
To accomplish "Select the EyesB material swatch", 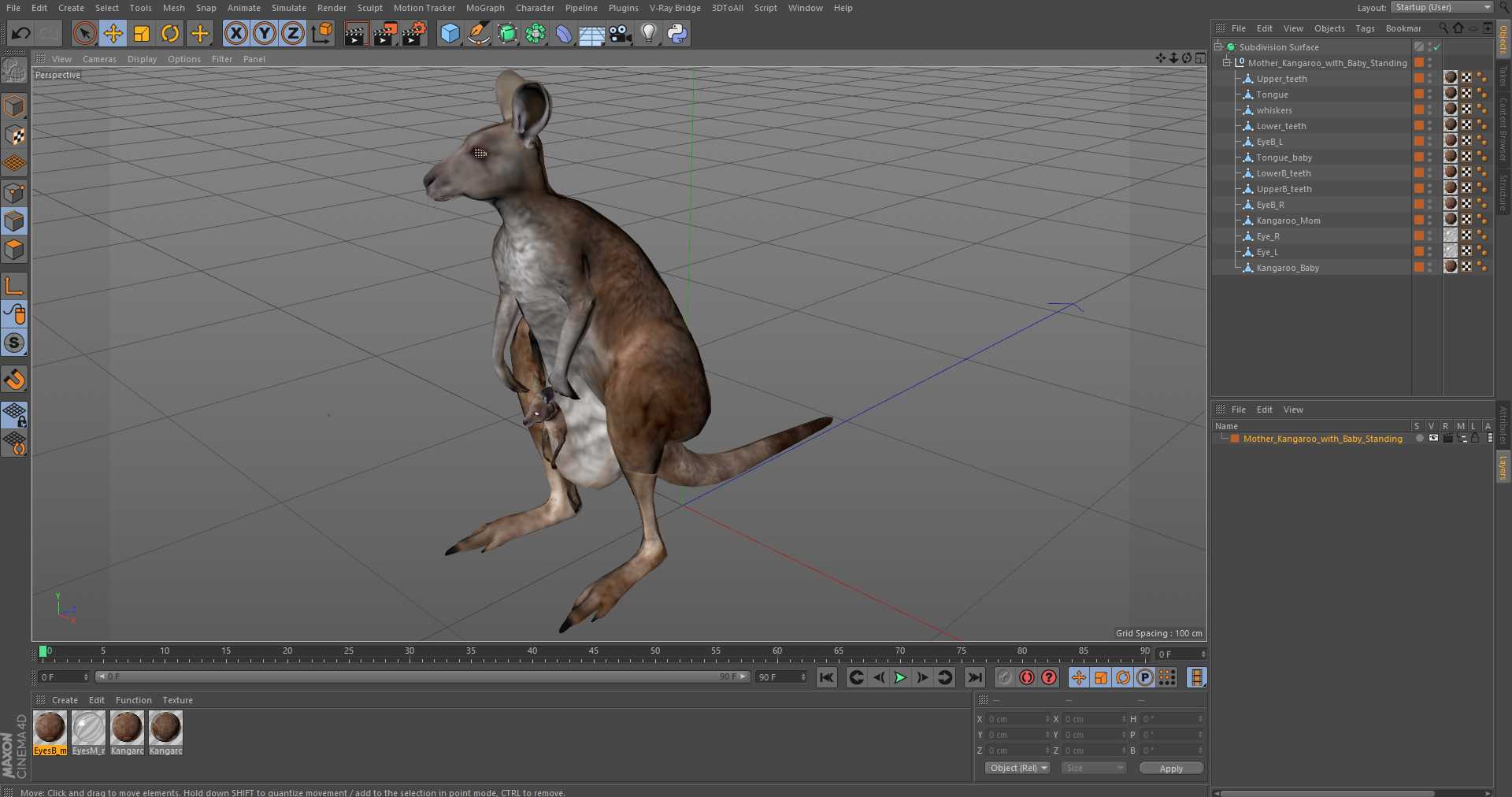I will [x=50, y=728].
